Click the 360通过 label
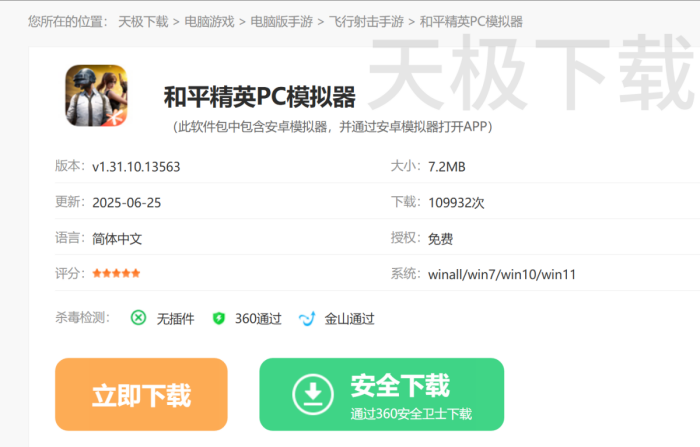700x447 pixels. 258,318
